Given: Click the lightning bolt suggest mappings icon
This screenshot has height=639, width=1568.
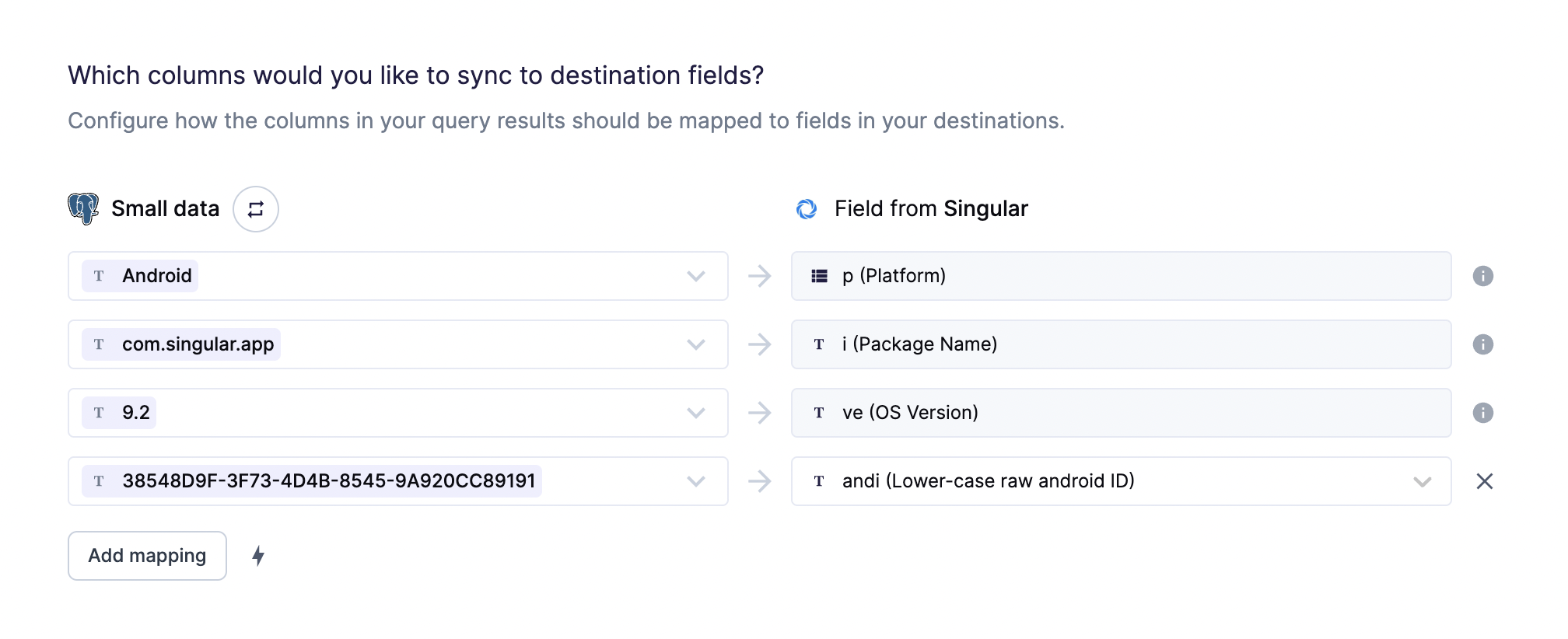Looking at the screenshot, I should (258, 556).
